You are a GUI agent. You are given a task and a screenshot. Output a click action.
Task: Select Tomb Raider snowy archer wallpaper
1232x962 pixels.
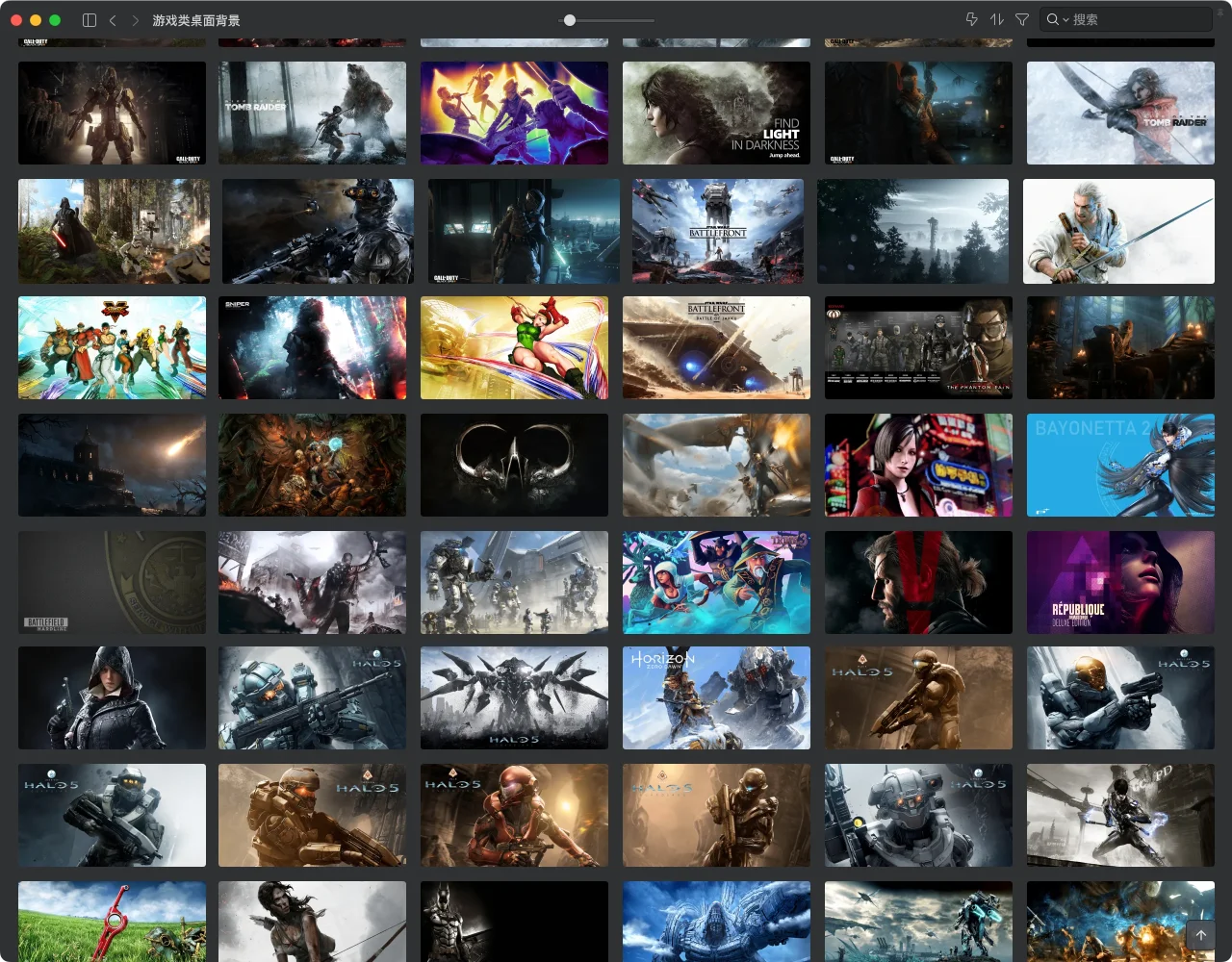[x=1120, y=114]
